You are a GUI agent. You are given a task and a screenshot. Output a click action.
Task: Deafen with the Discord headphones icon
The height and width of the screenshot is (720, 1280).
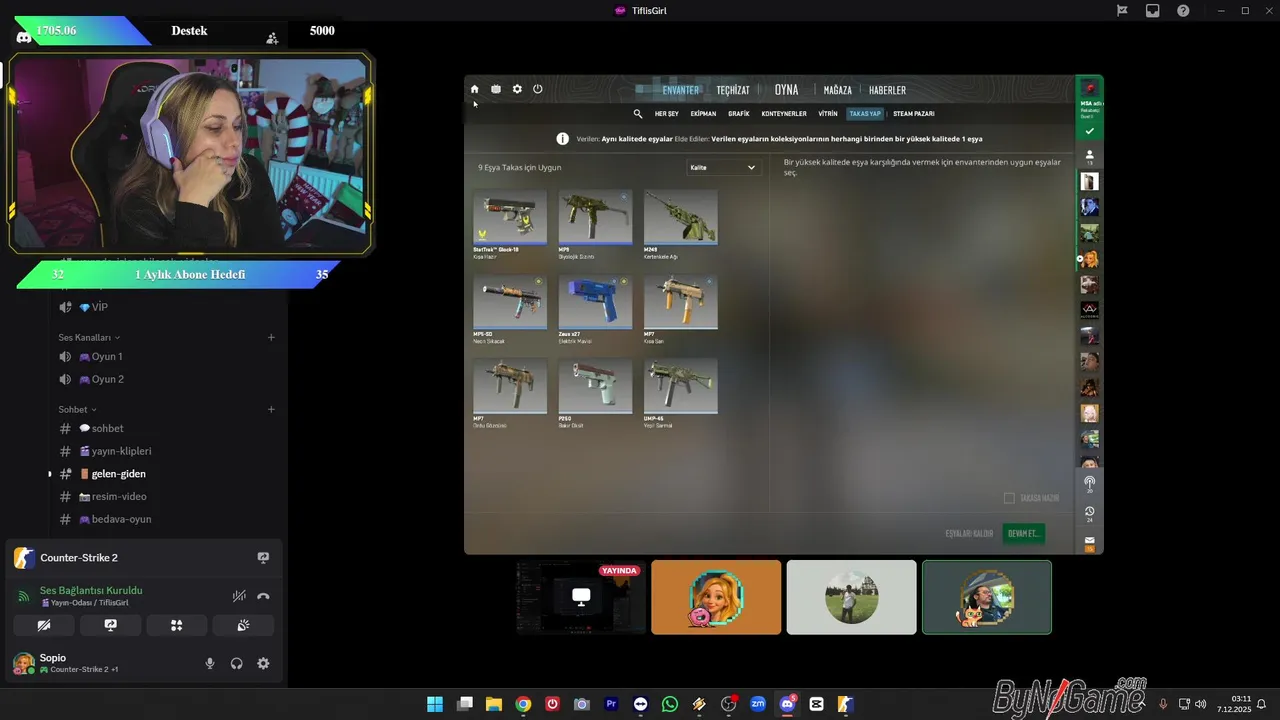coord(237,663)
